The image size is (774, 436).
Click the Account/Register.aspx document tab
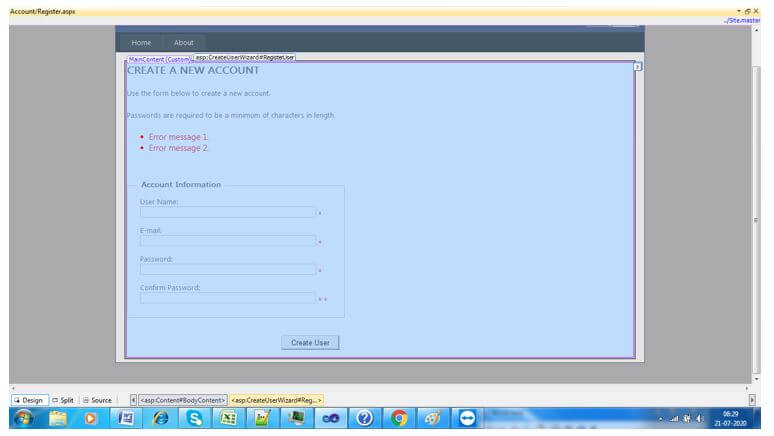coord(42,11)
